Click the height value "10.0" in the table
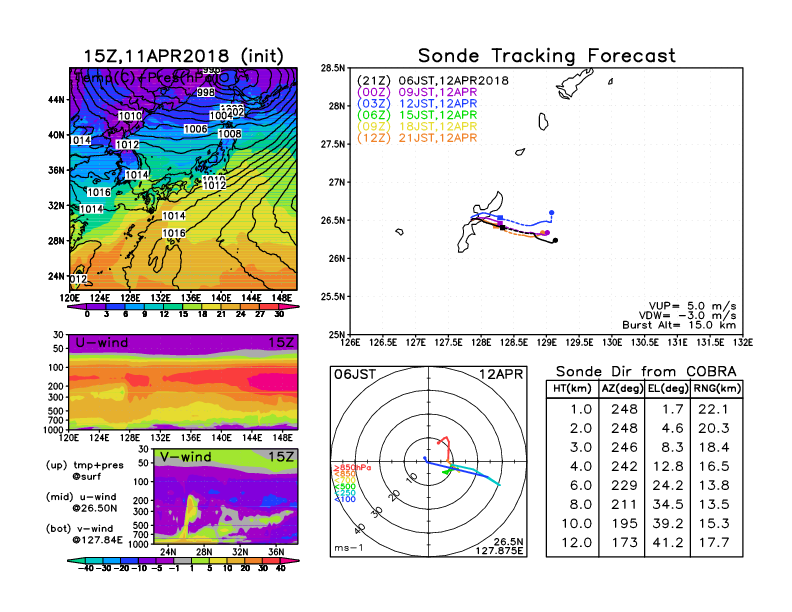This screenshot has width=792, height=612. tap(577, 524)
